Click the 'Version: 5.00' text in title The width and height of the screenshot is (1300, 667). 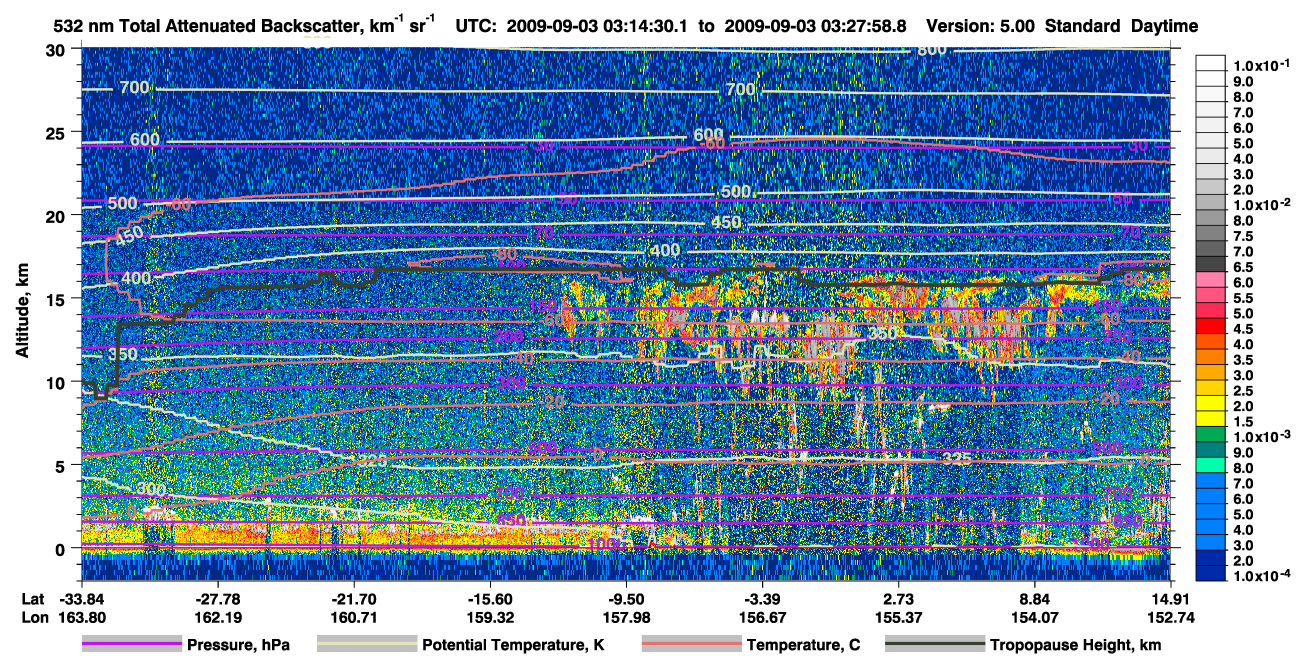click(x=982, y=25)
